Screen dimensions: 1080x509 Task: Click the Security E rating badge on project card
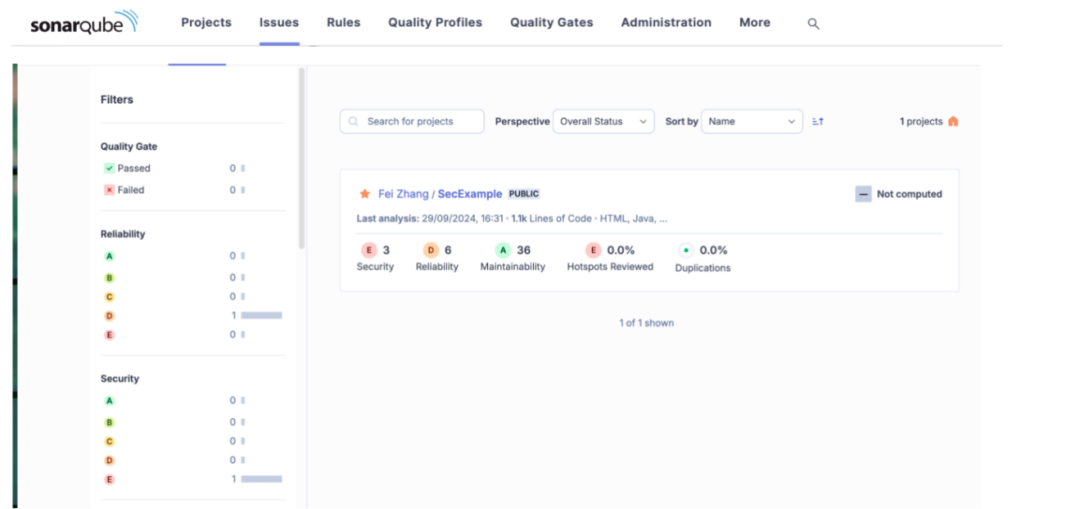point(368,251)
